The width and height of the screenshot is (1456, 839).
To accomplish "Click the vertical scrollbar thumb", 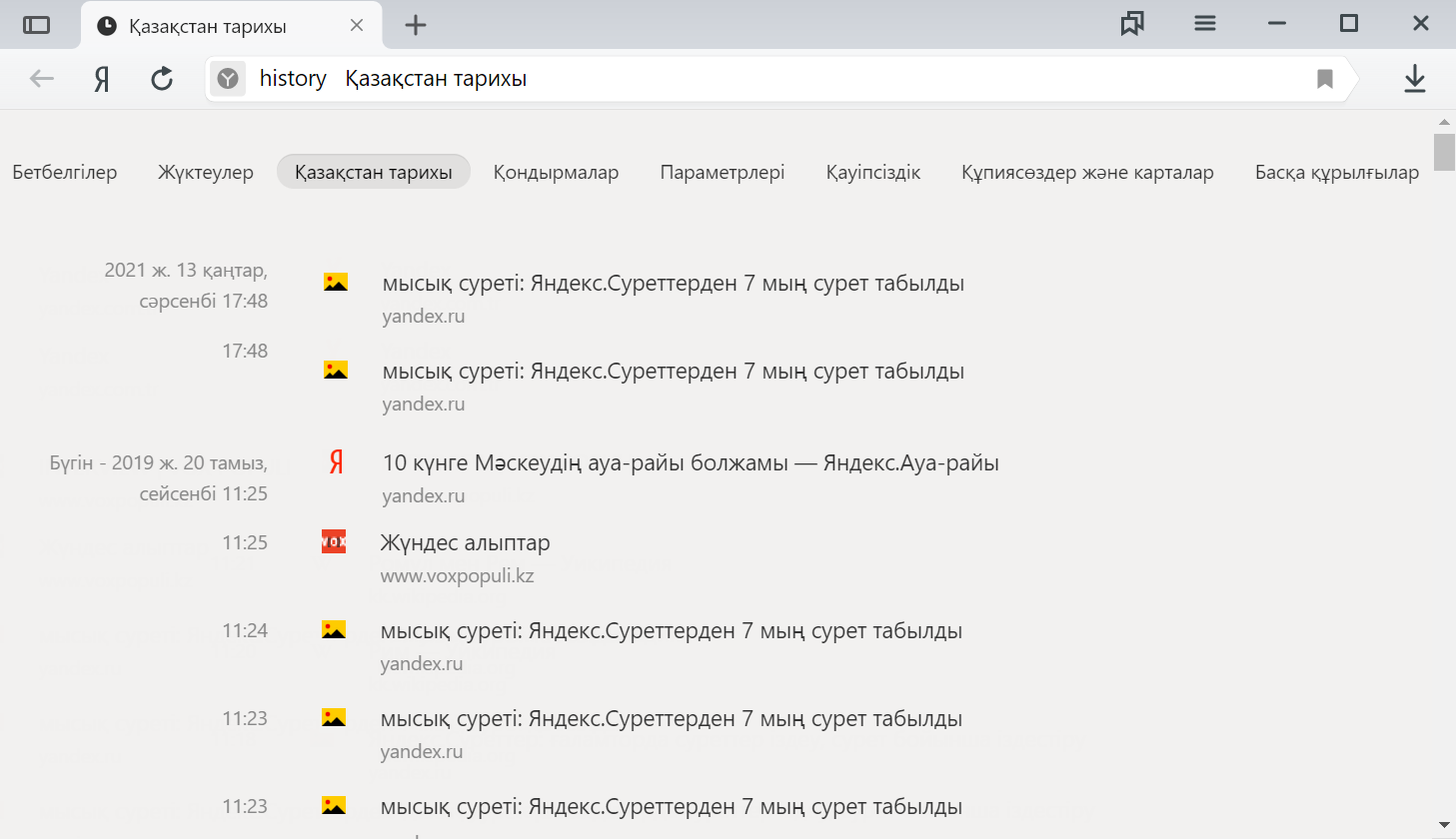I will (1444, 153).
